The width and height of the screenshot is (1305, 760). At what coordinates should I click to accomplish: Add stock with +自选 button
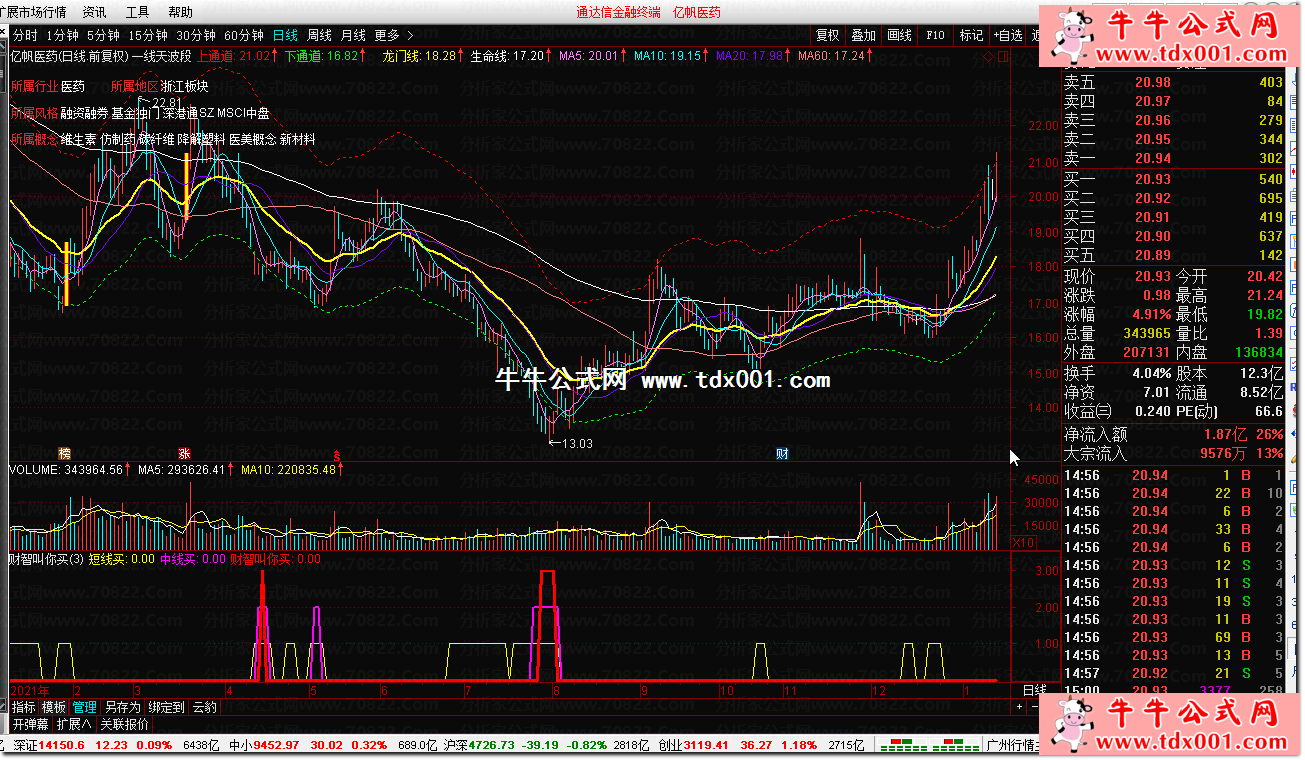[1007, 35]
